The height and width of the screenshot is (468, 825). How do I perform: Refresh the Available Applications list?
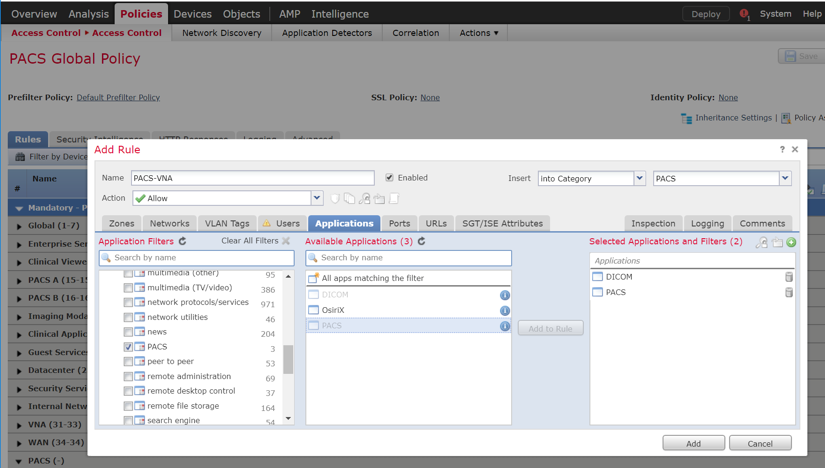click(x=421, y=241)
